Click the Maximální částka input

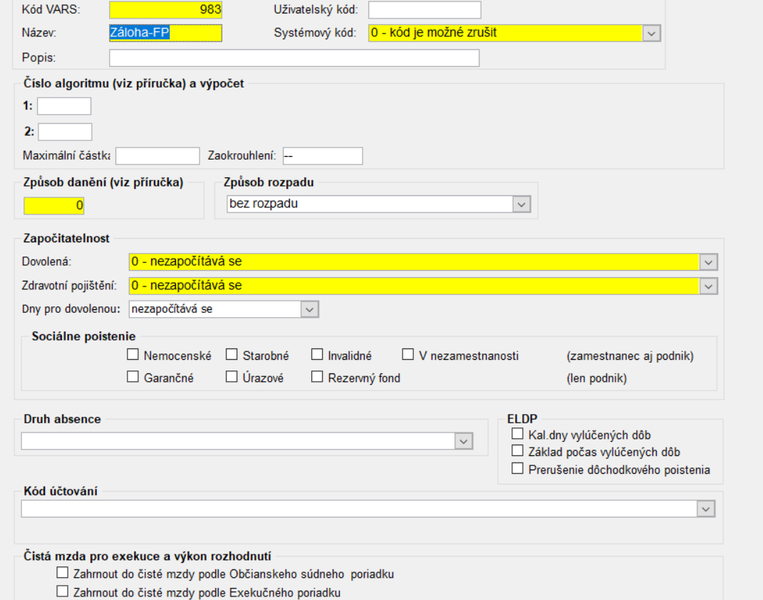click(157, 156)
